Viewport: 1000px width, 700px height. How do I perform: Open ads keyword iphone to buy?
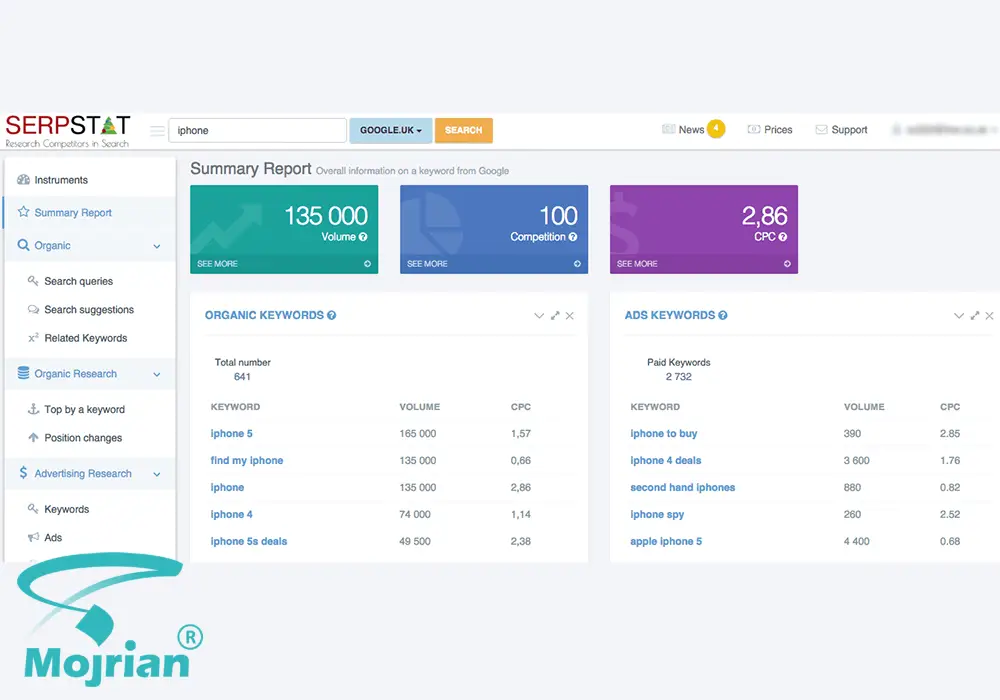[x=663, y=434]
